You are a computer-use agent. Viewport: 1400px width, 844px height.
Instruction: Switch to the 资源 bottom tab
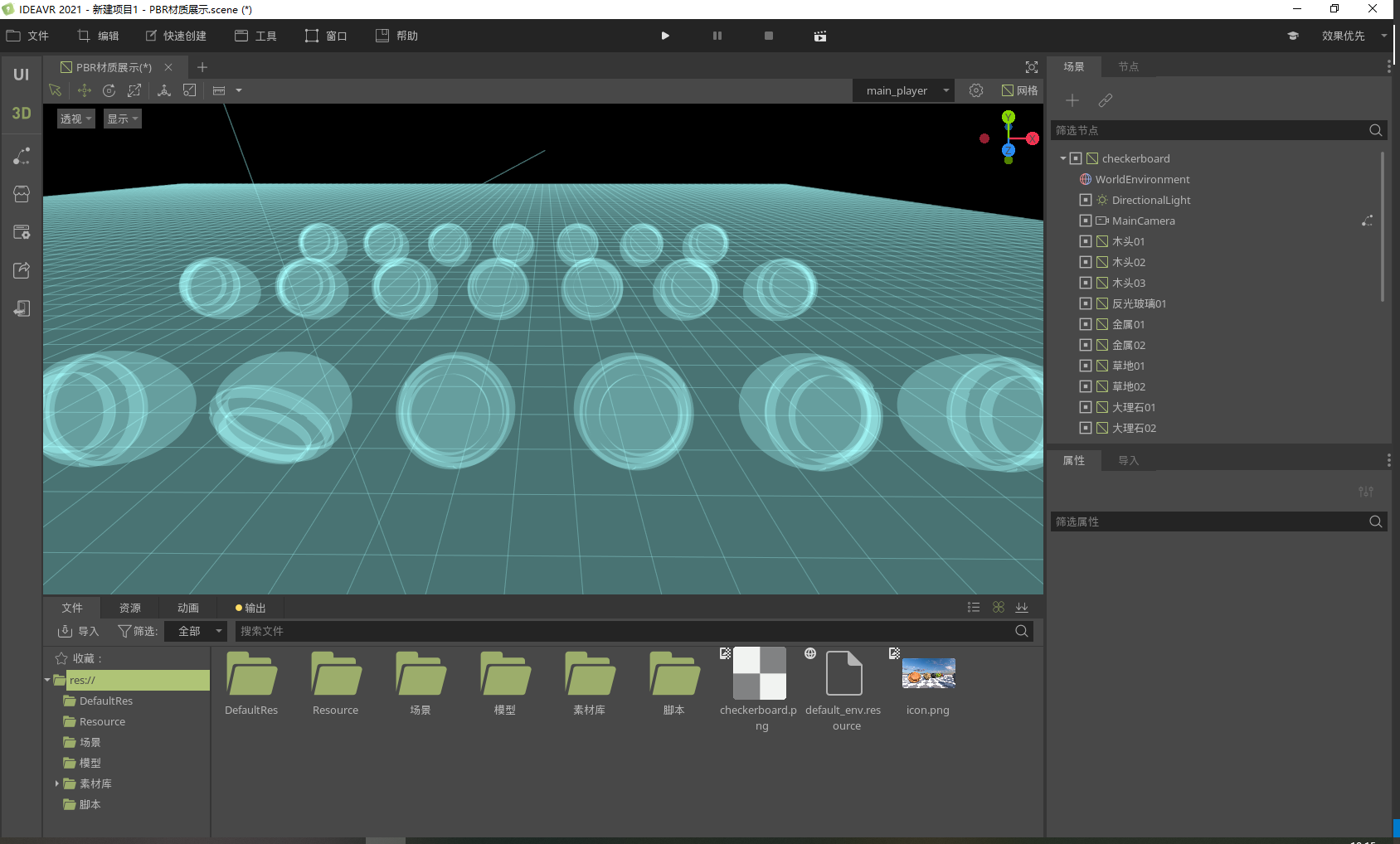(x=130, y=608)
